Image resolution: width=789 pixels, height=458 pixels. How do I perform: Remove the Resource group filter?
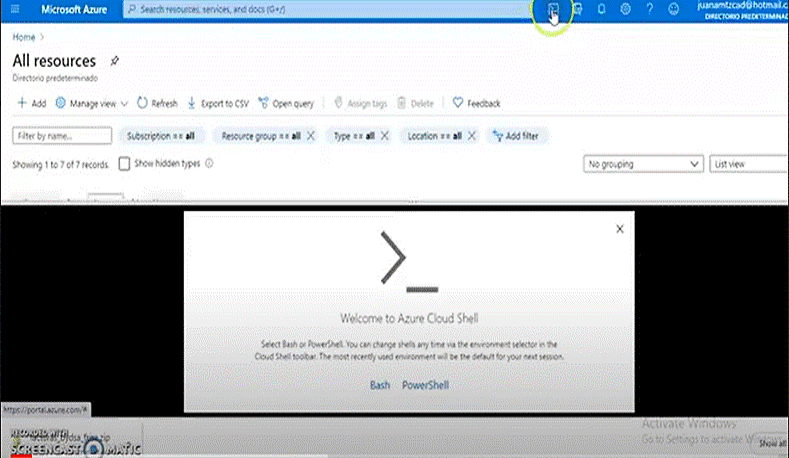click(x=310, y=136)
